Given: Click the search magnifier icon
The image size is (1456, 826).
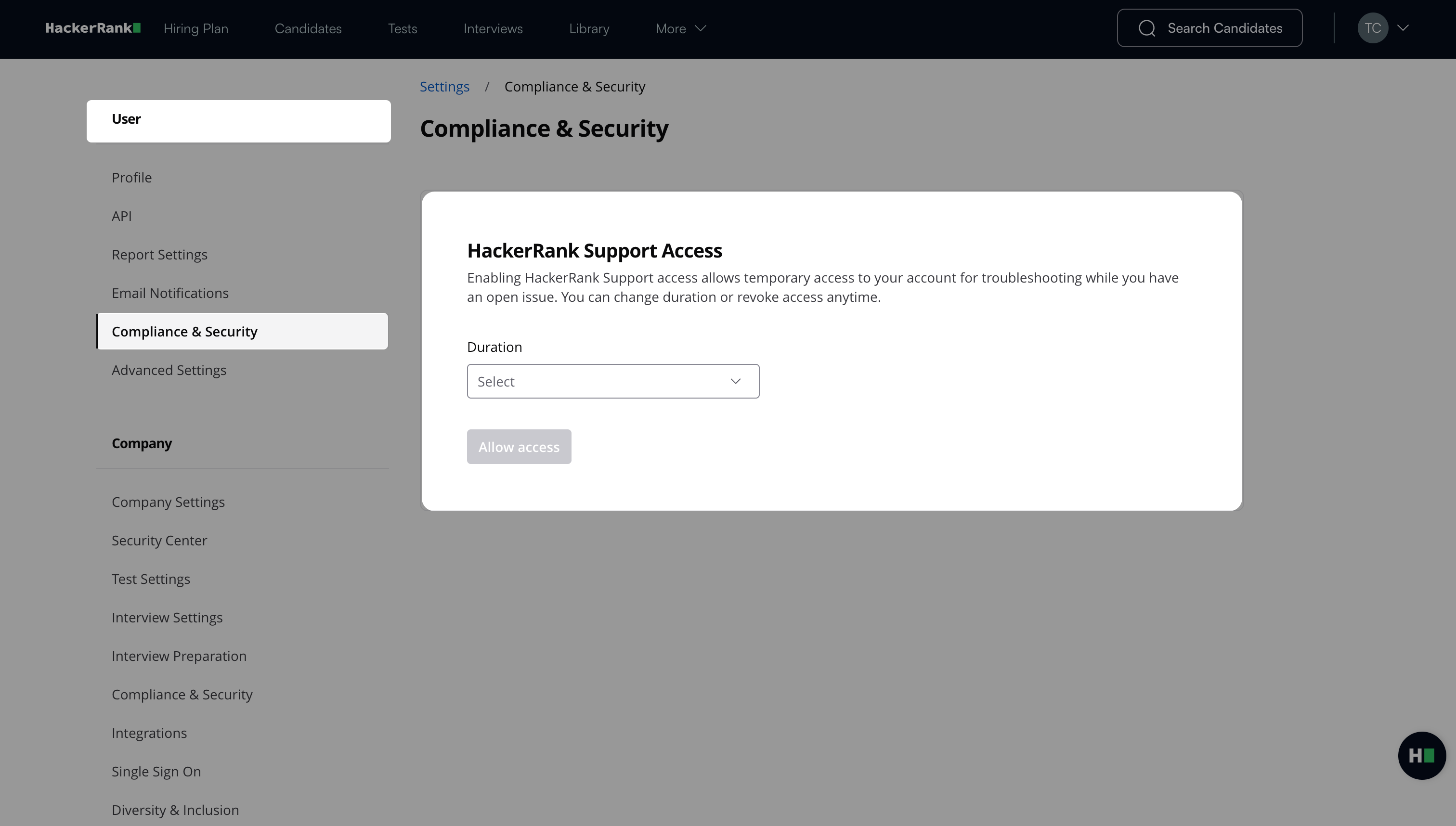Looking at the screenshot, I should (1147, 28).
